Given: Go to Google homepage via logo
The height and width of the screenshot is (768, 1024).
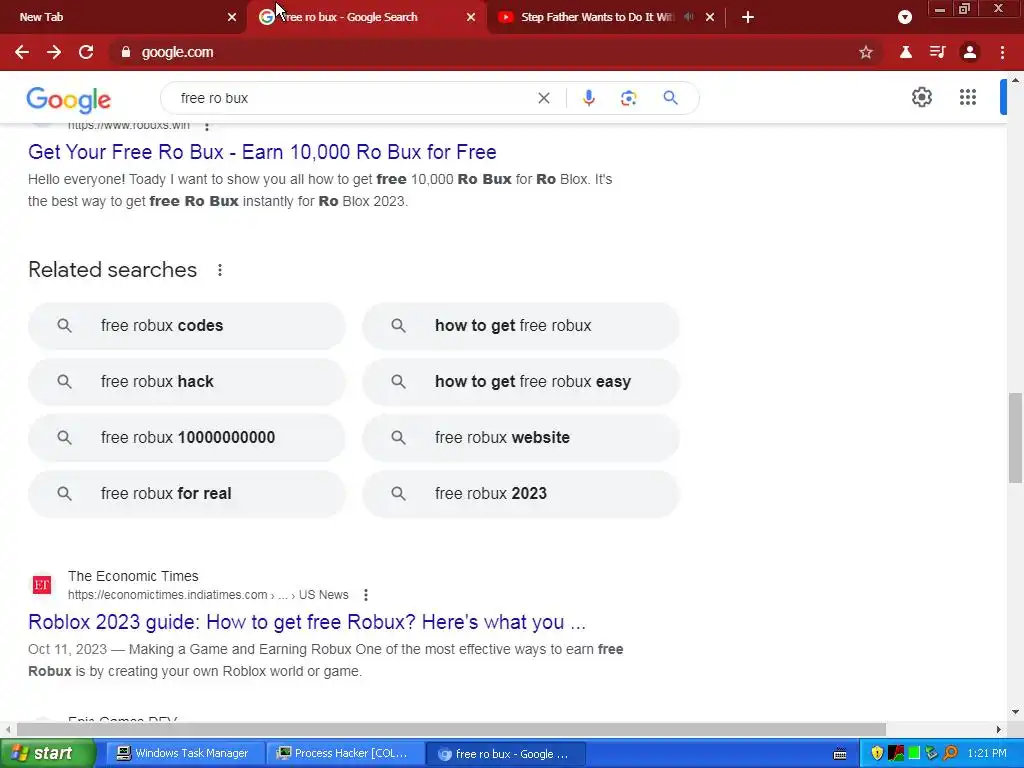Looking at the screenshot, I should (69, 100).
